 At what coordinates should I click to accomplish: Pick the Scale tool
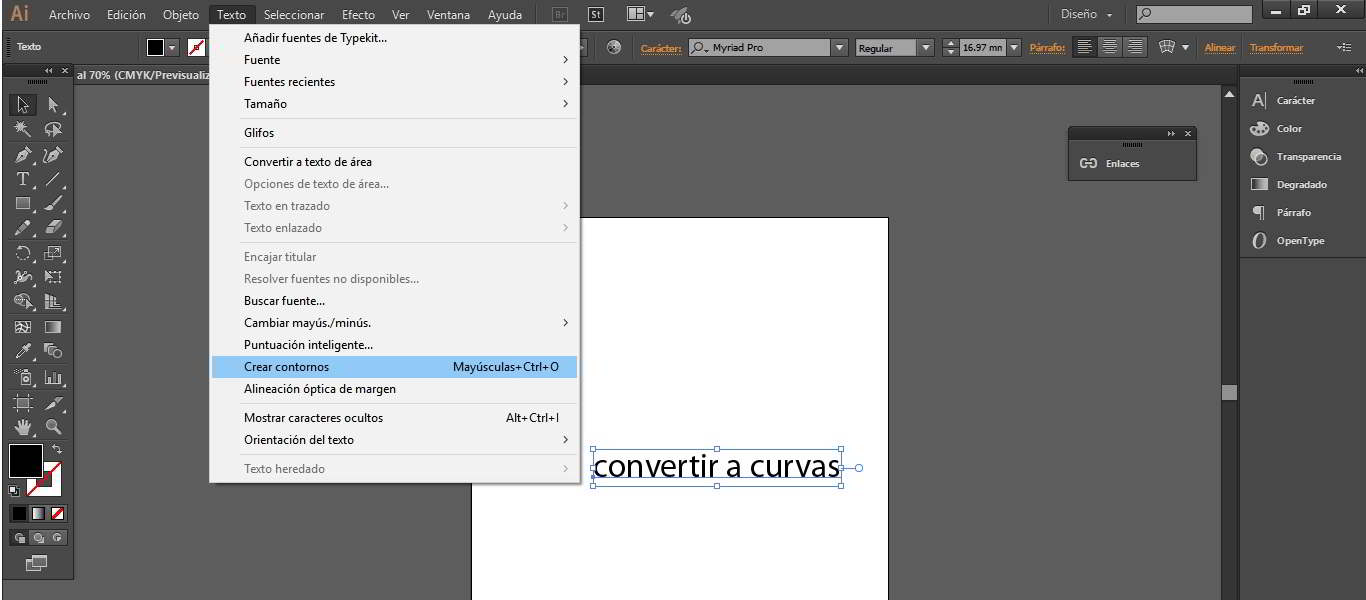(53, 254)
